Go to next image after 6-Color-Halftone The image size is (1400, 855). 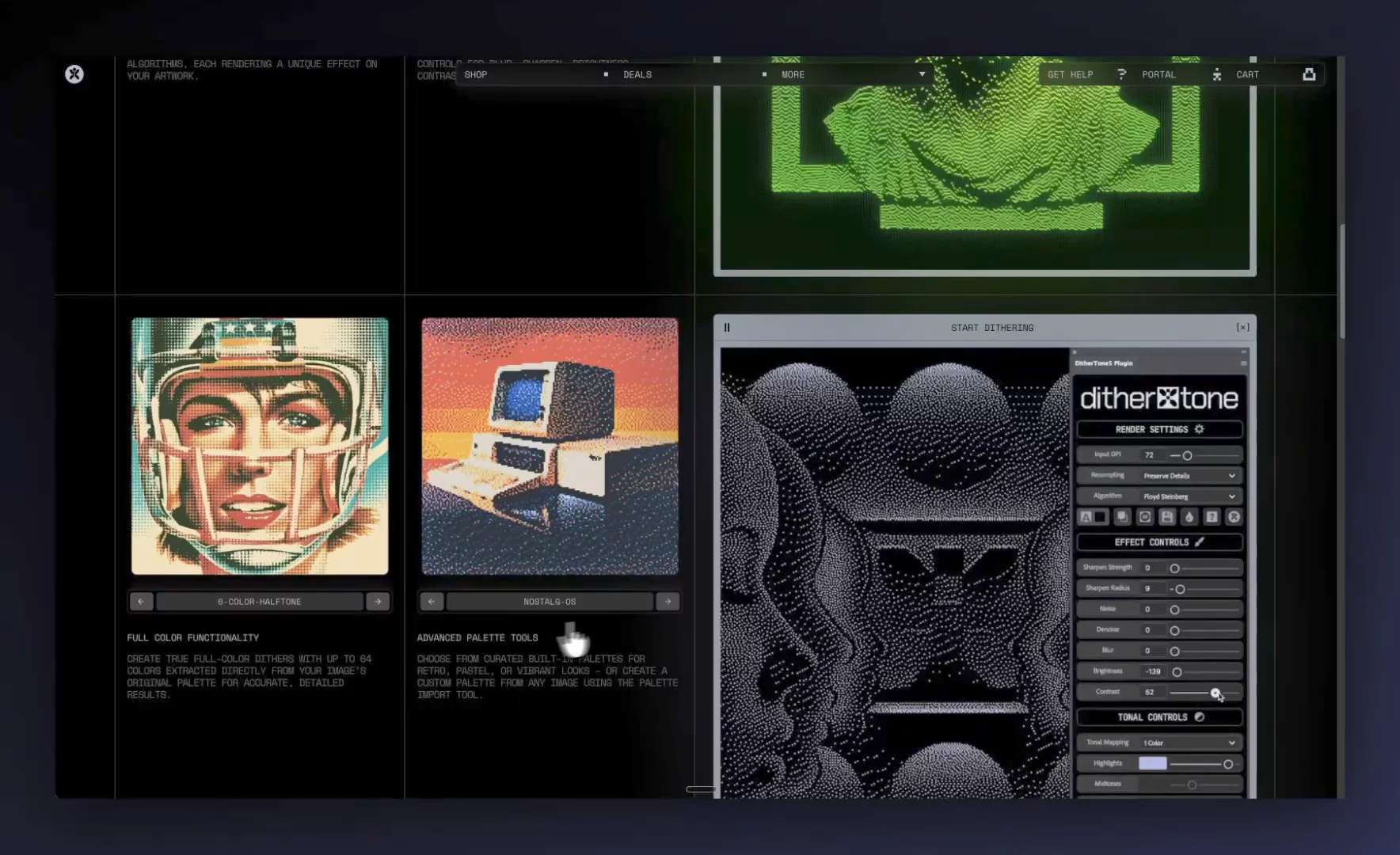378,602
